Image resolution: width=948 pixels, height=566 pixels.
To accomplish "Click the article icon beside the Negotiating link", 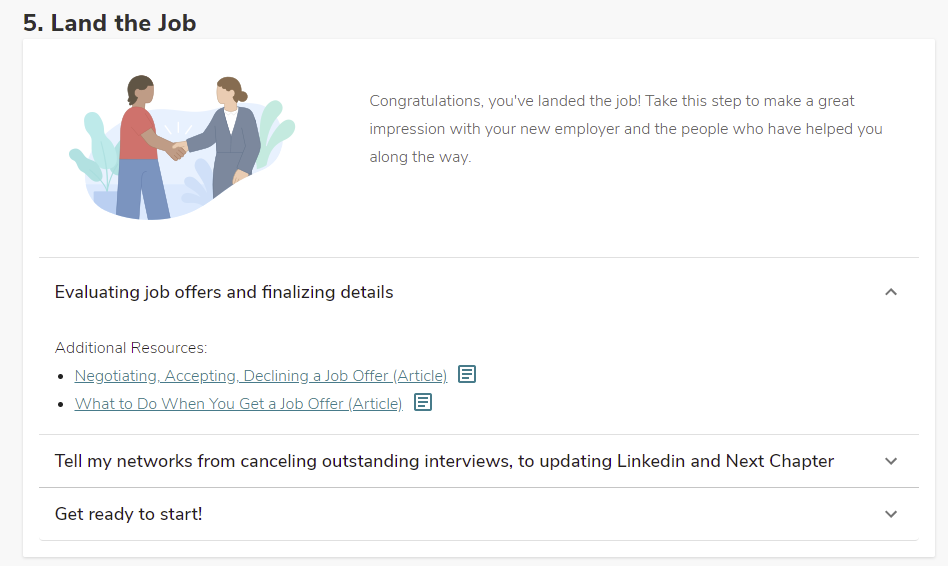I will point(467,375).
